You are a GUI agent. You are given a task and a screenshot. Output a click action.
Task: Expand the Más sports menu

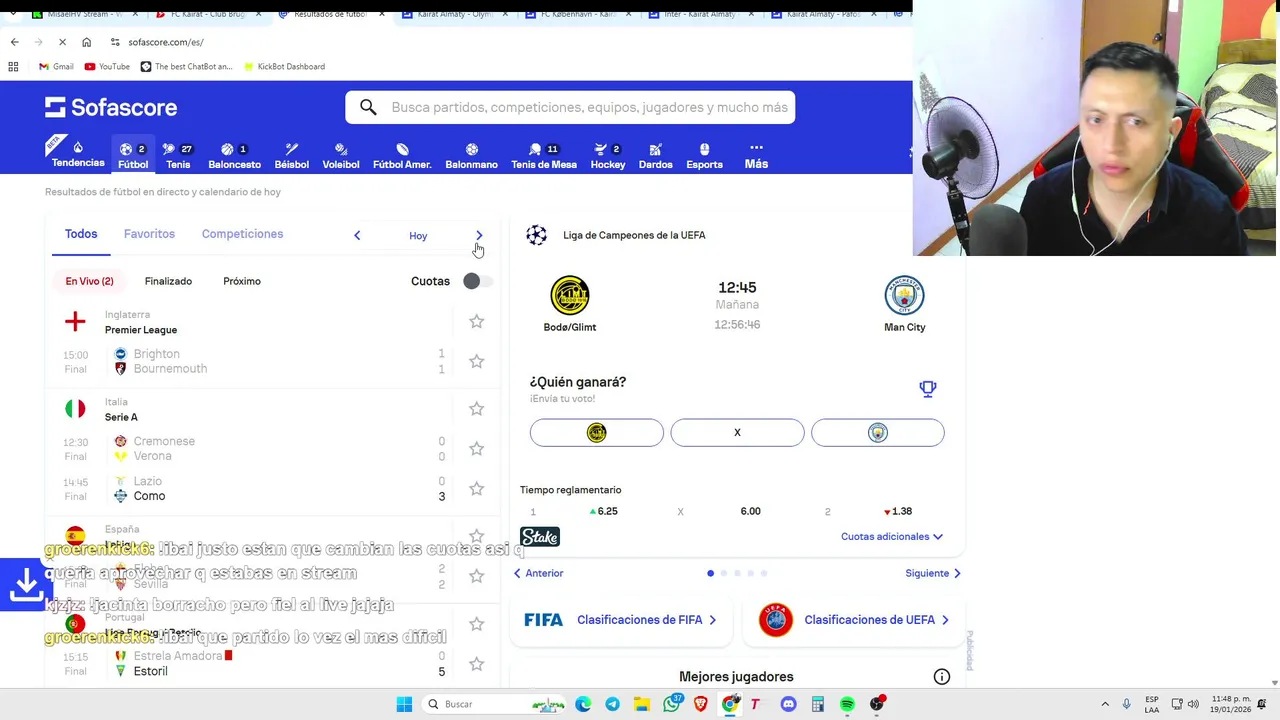756,155
